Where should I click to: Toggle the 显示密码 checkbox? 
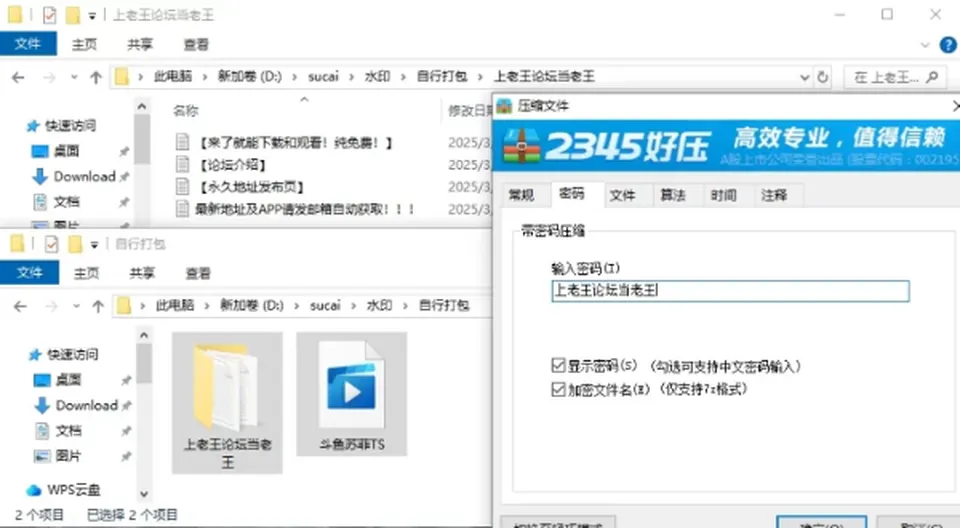[558, 366]
